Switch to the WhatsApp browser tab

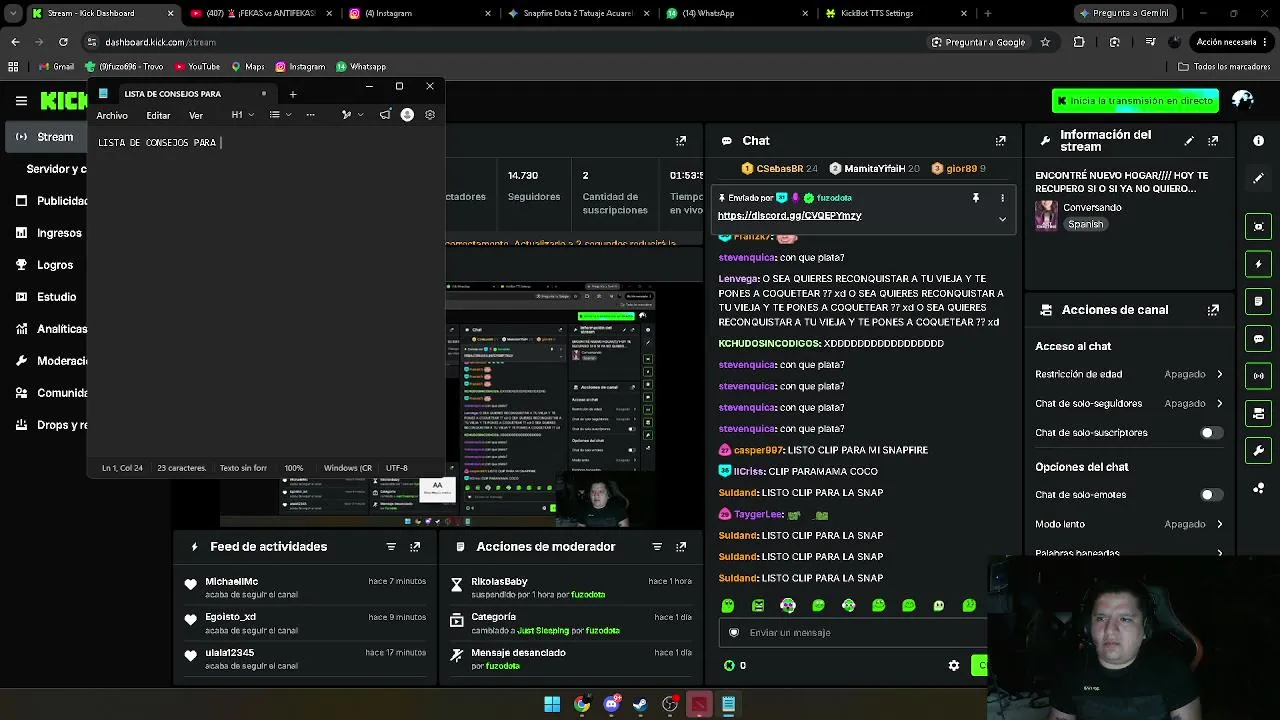[x=738, y=13]
